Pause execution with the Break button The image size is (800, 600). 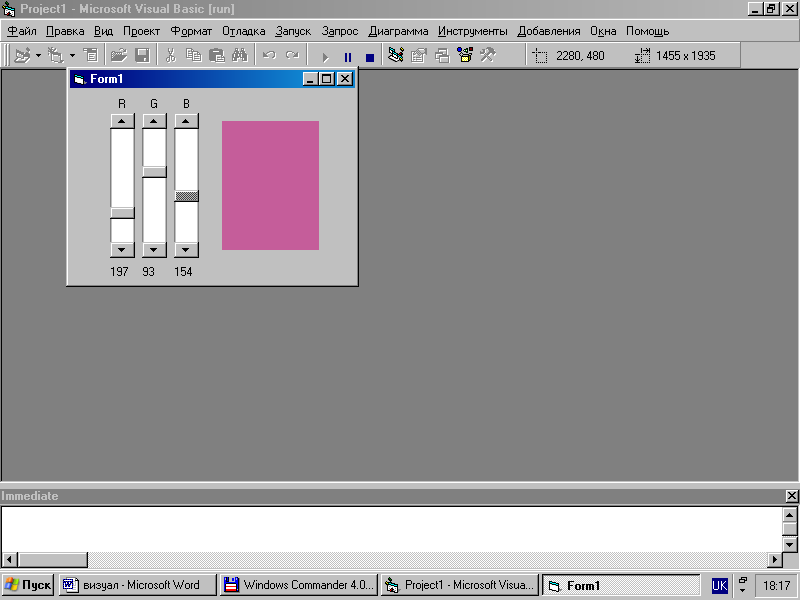tap(348, 57)
